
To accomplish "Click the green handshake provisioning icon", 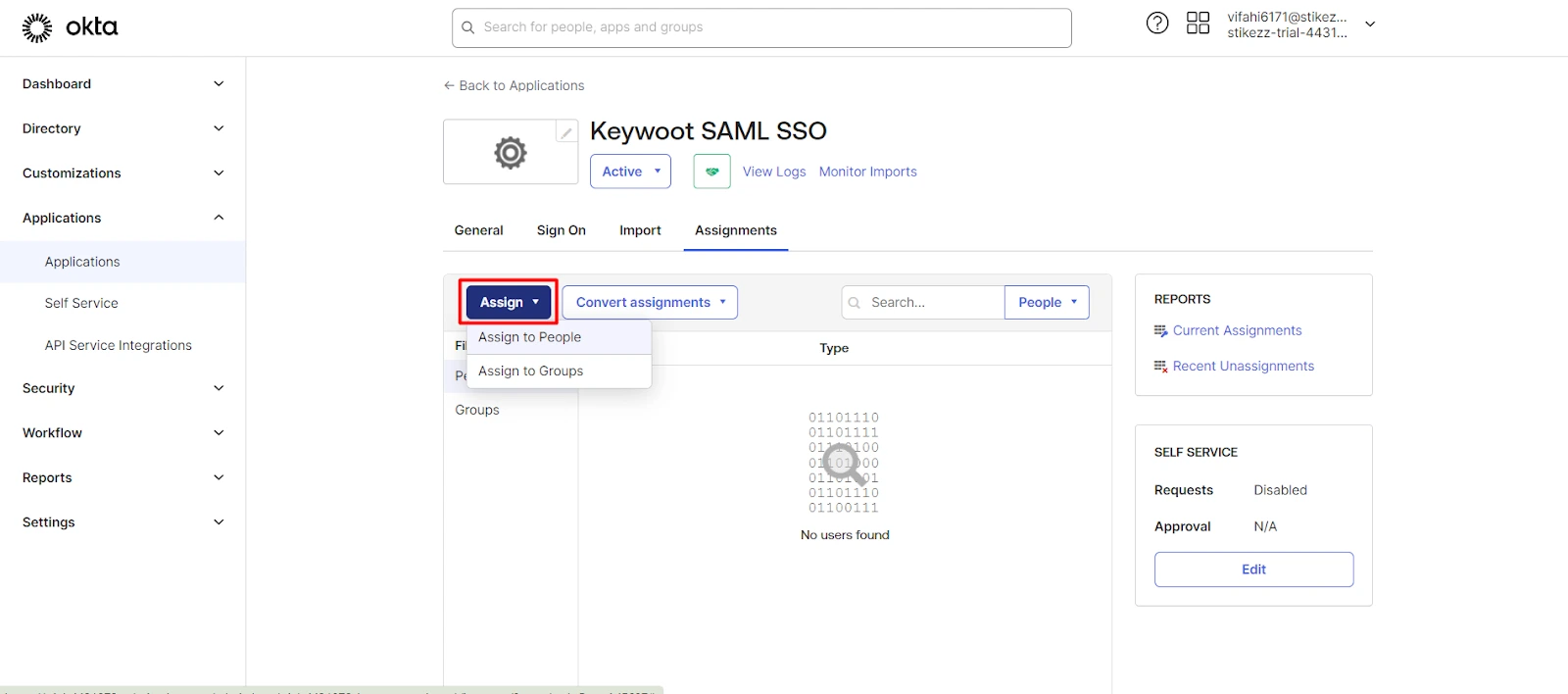I will pyautogui.click(x=712, y=172).
